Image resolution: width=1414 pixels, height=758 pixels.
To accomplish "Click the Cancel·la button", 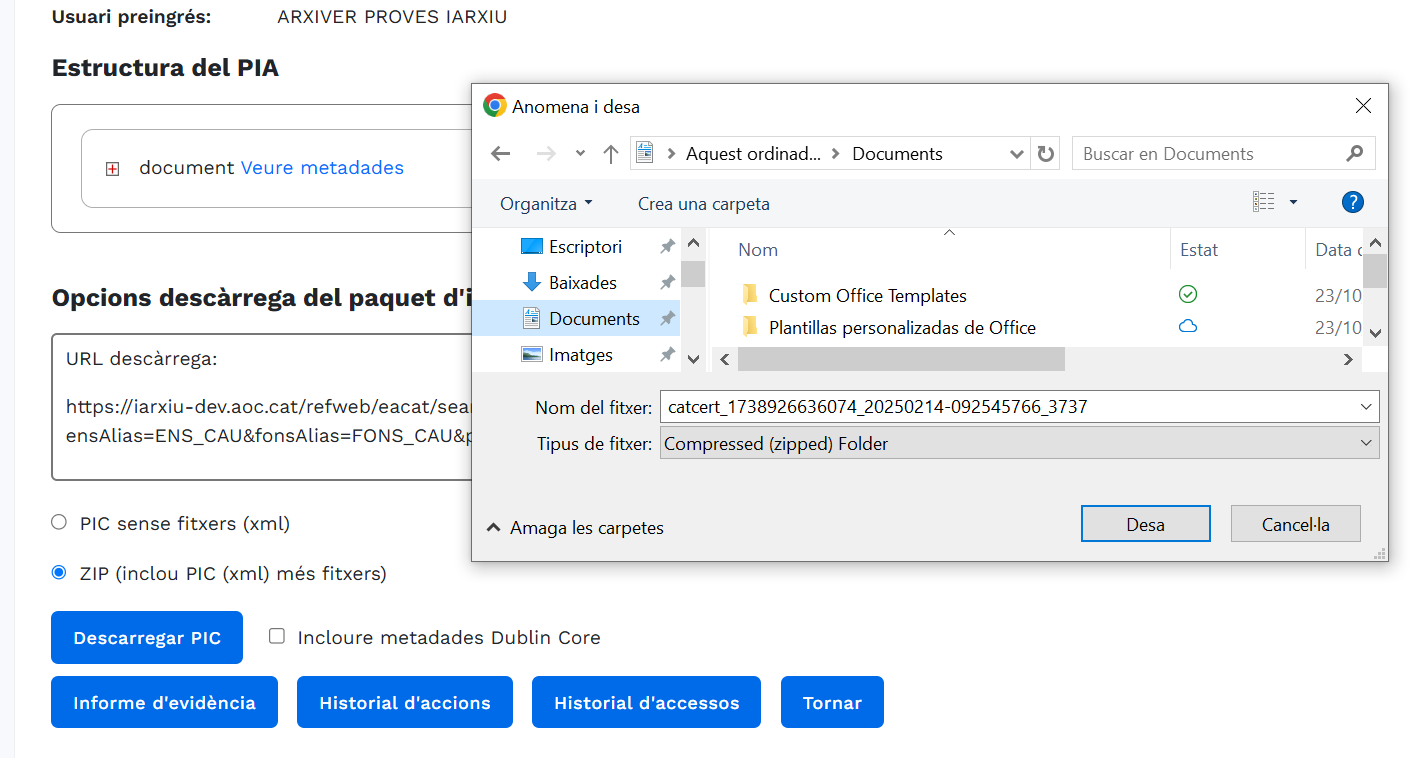I will 1295,524.
